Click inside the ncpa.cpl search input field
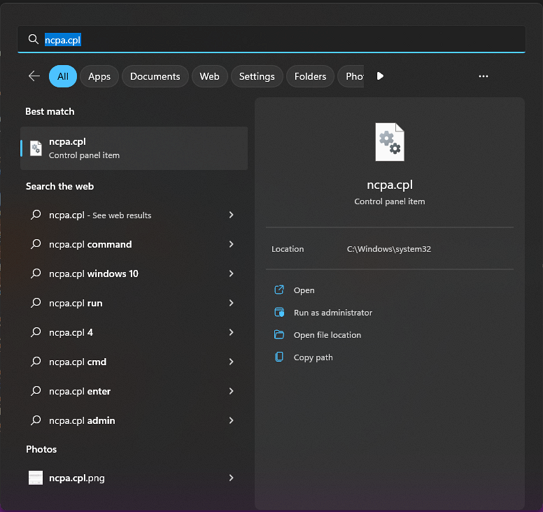543x512 pixels. [272, 39]
